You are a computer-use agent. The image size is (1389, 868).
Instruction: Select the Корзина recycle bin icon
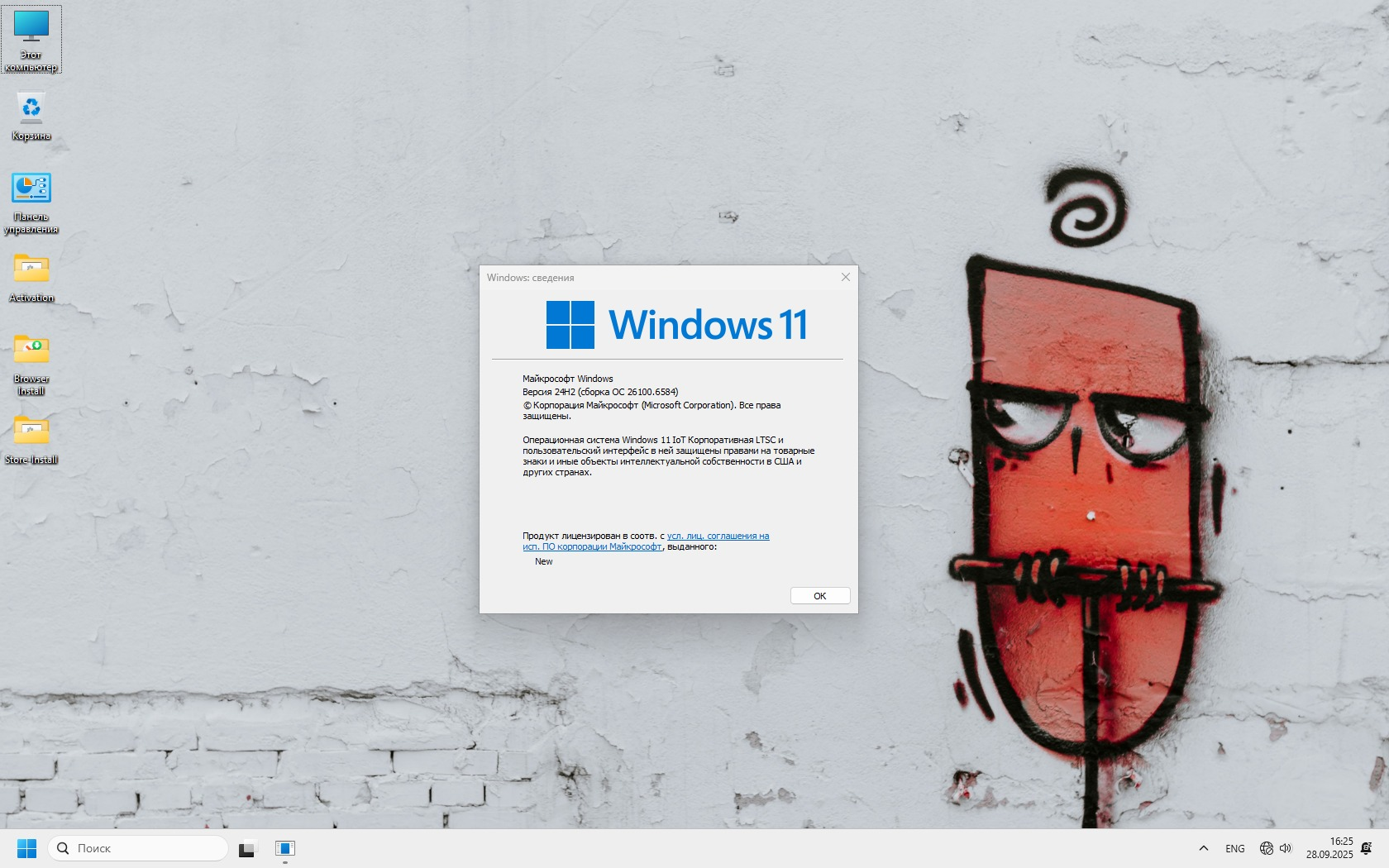31,116
